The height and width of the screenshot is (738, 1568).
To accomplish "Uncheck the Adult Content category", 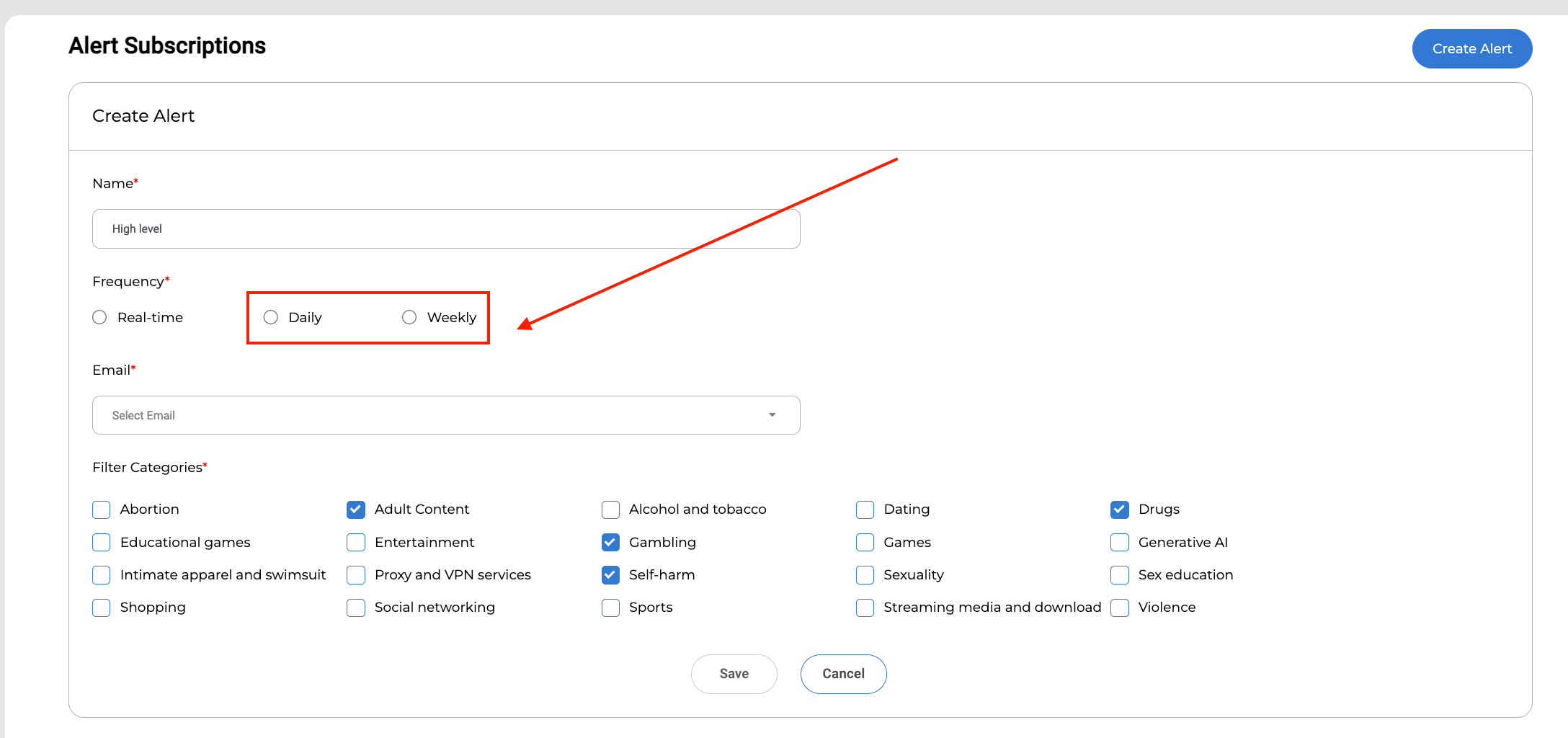I will [356, 510].
